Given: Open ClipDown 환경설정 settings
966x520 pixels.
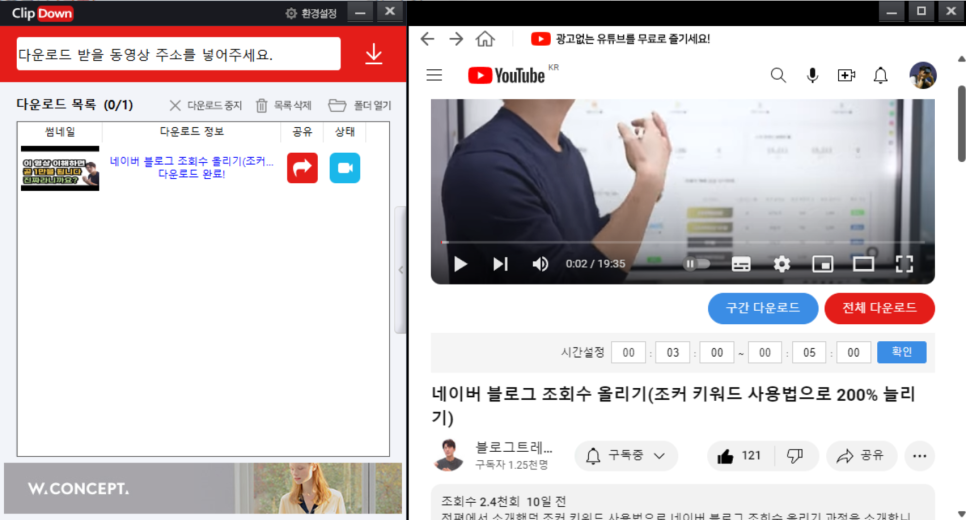Looking at the screenshot, I should point(311,13).
